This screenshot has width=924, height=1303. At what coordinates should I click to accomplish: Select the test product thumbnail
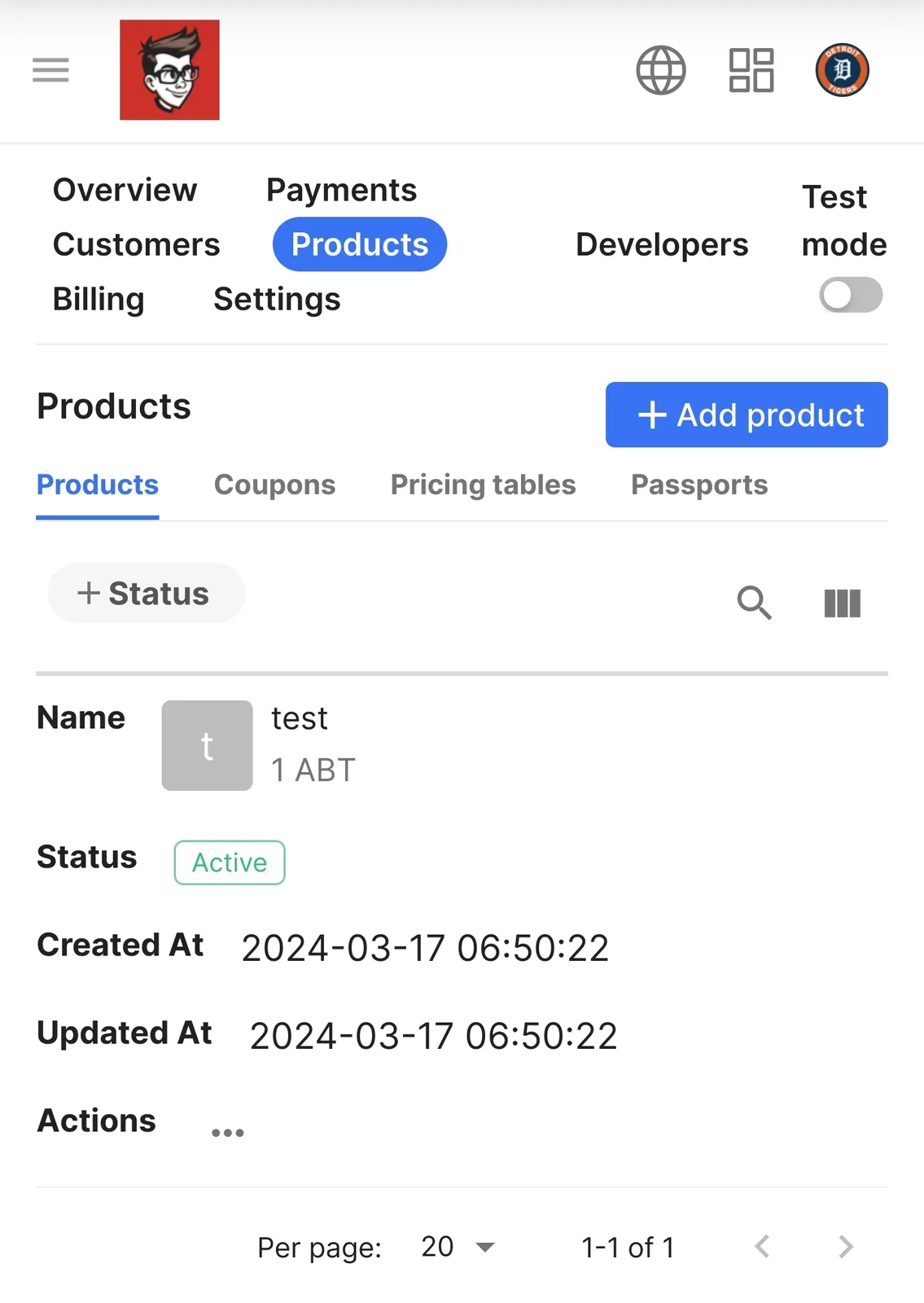coord(207,745)
